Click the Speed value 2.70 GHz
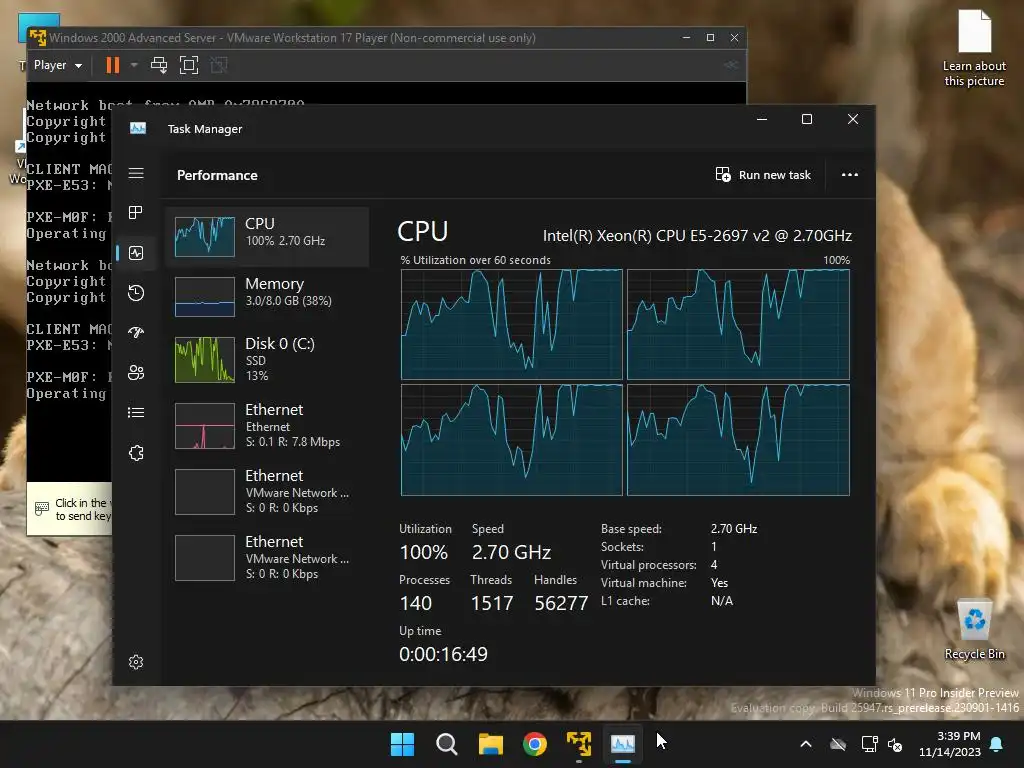Screen dimensions: 1024x768 511,552
